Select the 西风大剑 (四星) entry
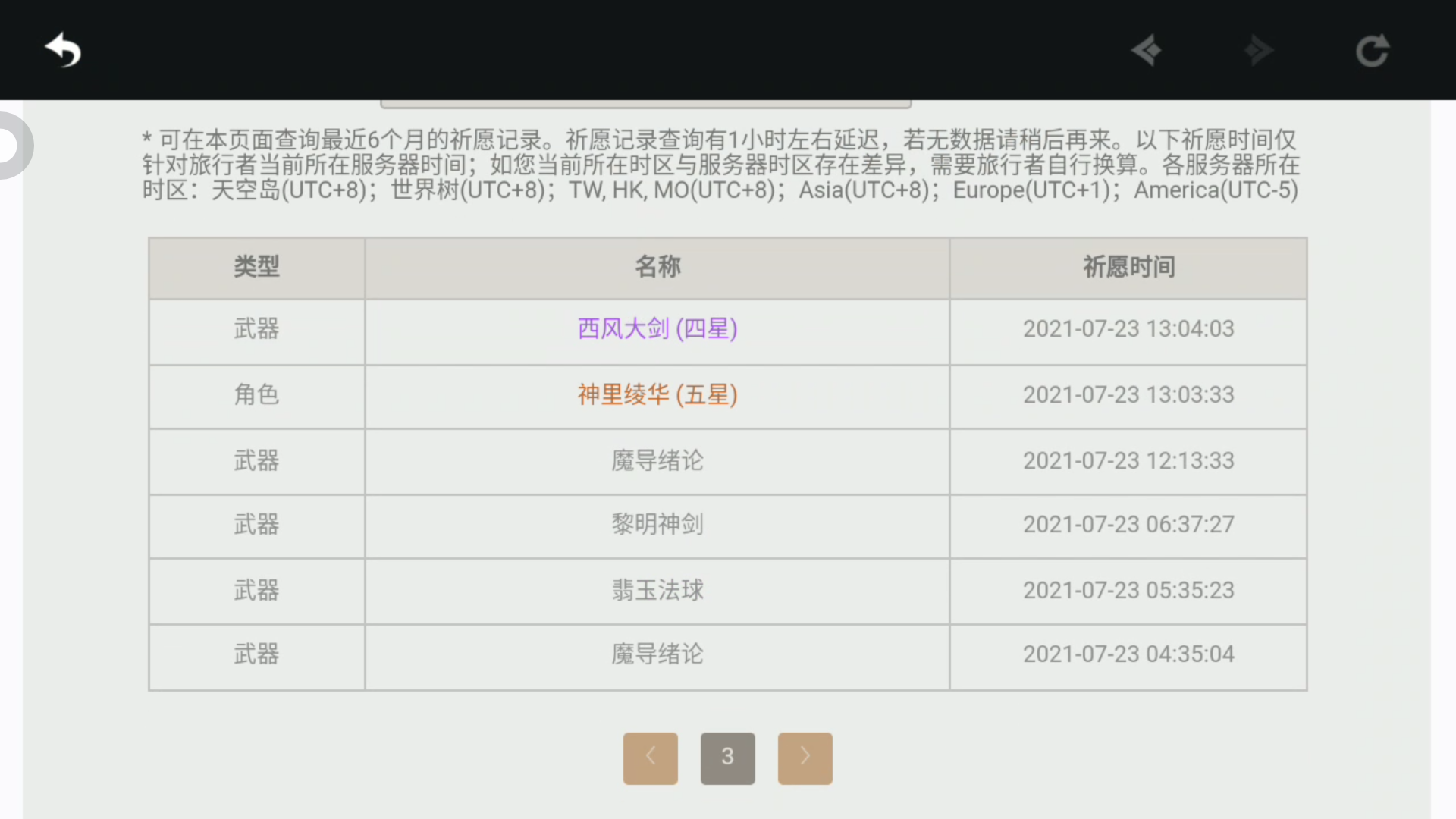1456x819 pixels. pos(657,329)
